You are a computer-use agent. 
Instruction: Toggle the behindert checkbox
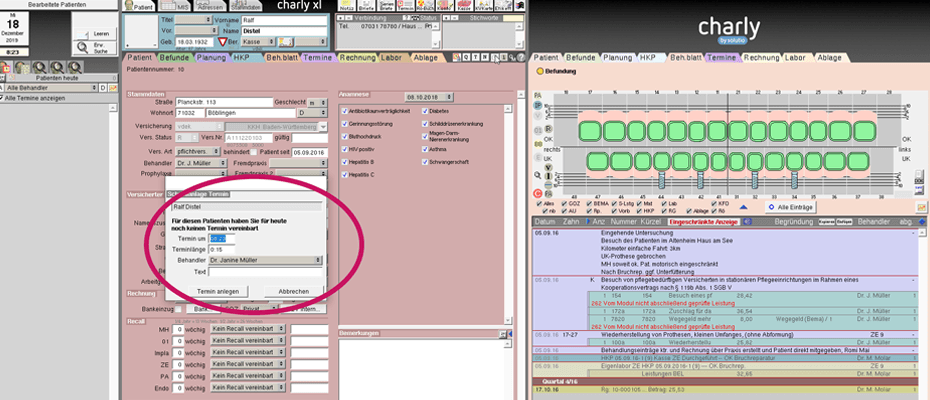tap(253, 153)
